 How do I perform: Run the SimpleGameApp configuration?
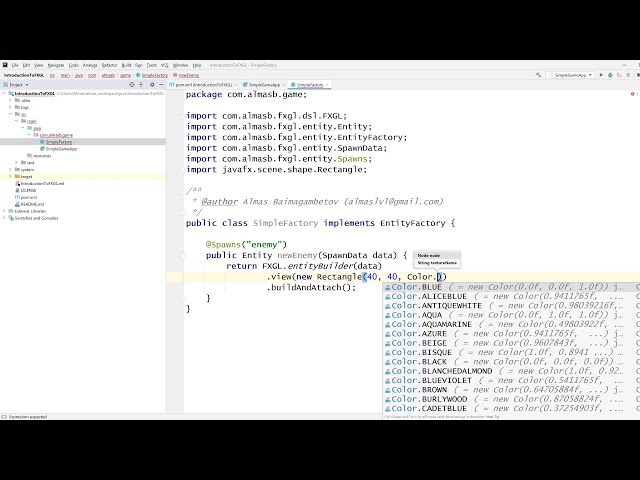pyautogui.click(x=601, y=75)
